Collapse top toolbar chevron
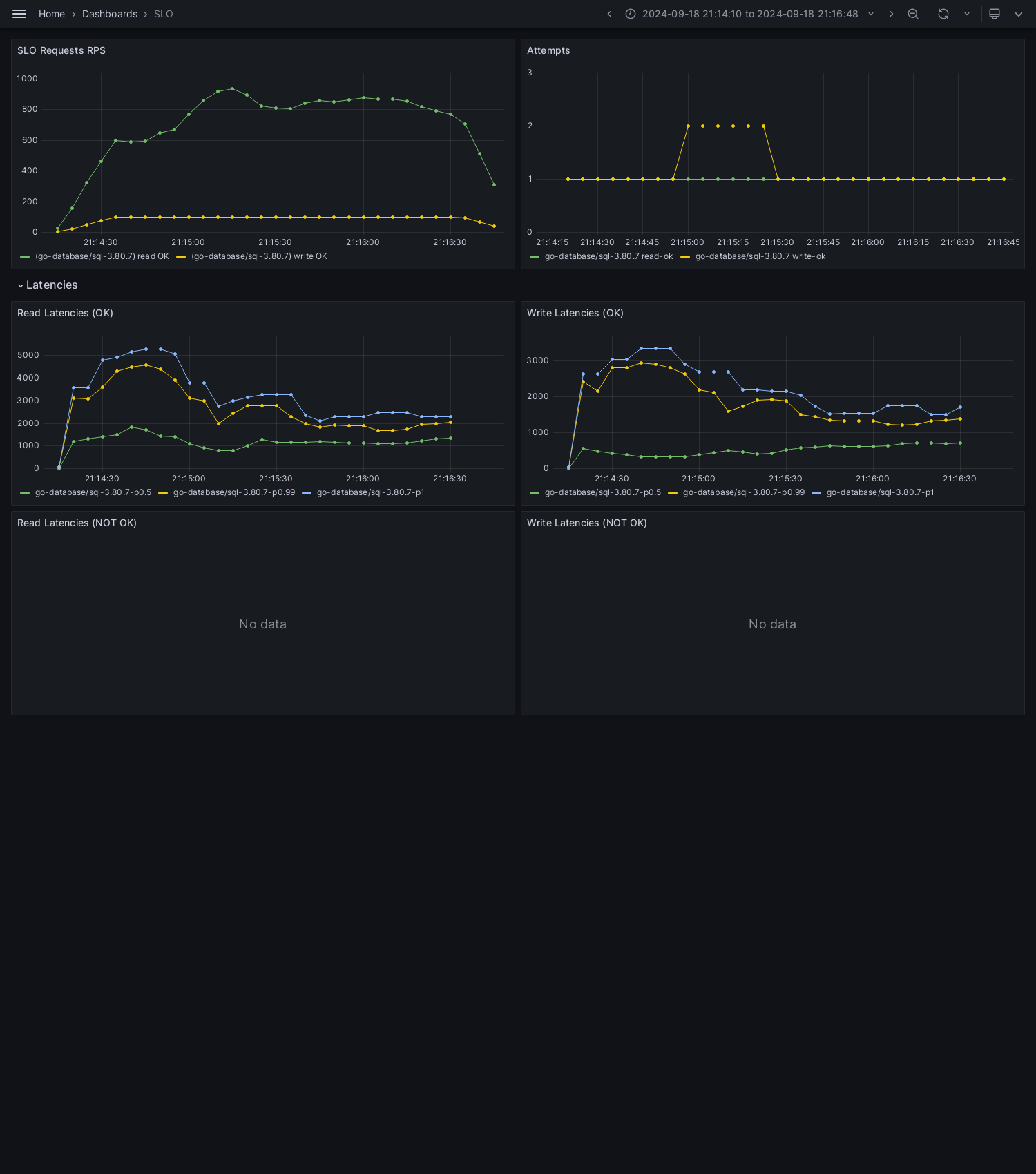This screenshot has width=1036, height=1174. [1019, 14]
